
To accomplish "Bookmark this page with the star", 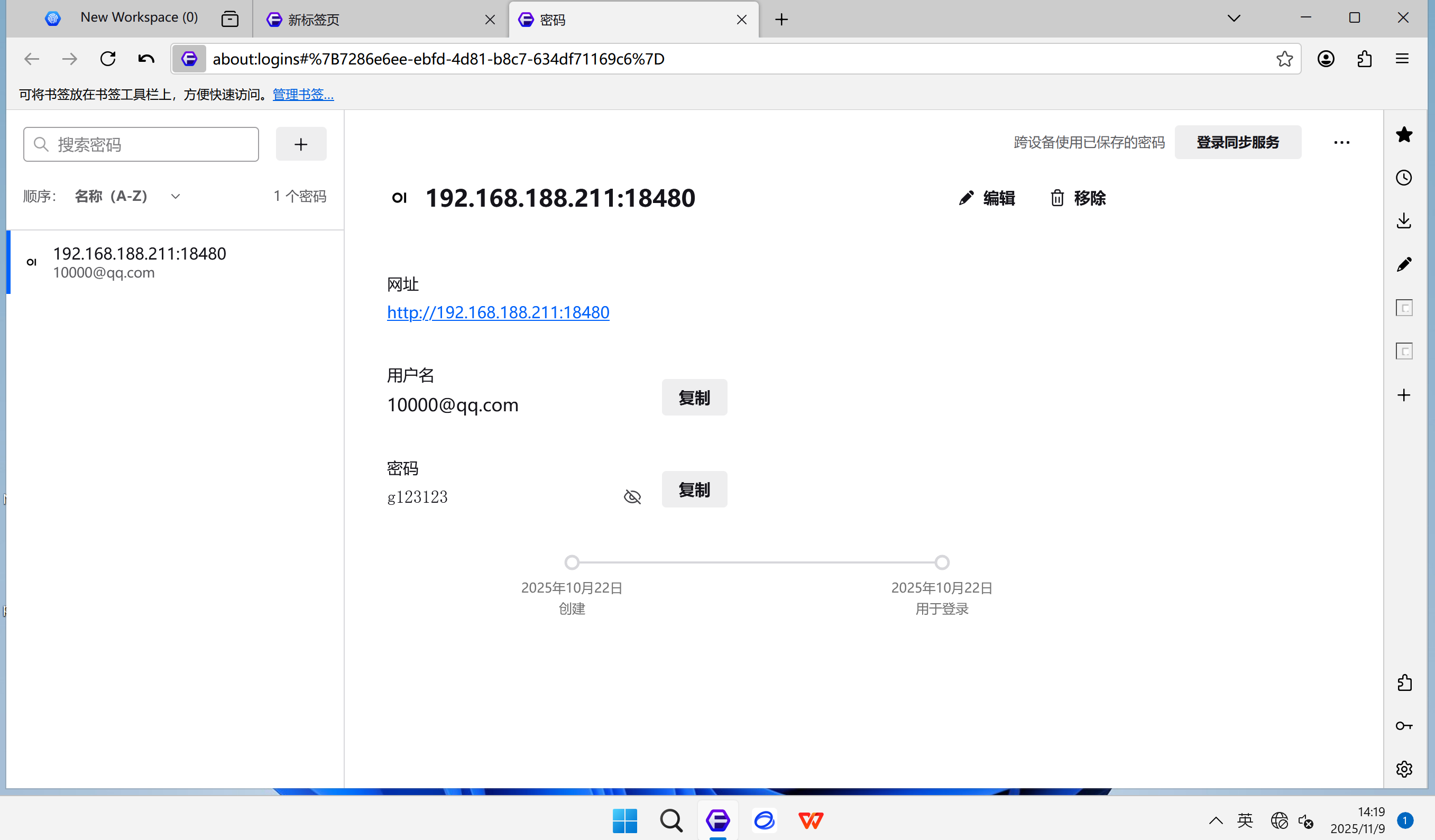I will click(1284, 59).
